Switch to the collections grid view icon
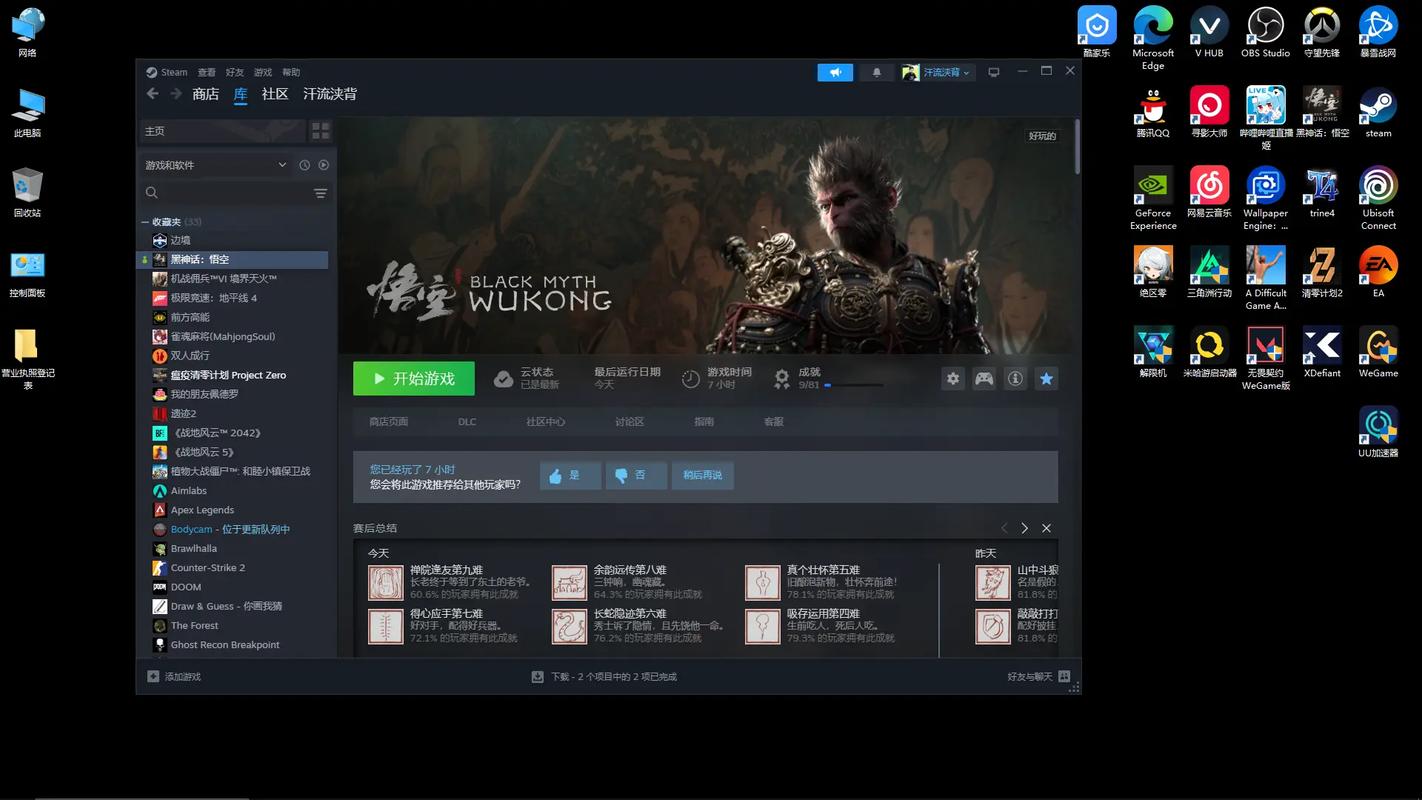Viewport: 1422px width, 800px height. click(x=320, y=131)
